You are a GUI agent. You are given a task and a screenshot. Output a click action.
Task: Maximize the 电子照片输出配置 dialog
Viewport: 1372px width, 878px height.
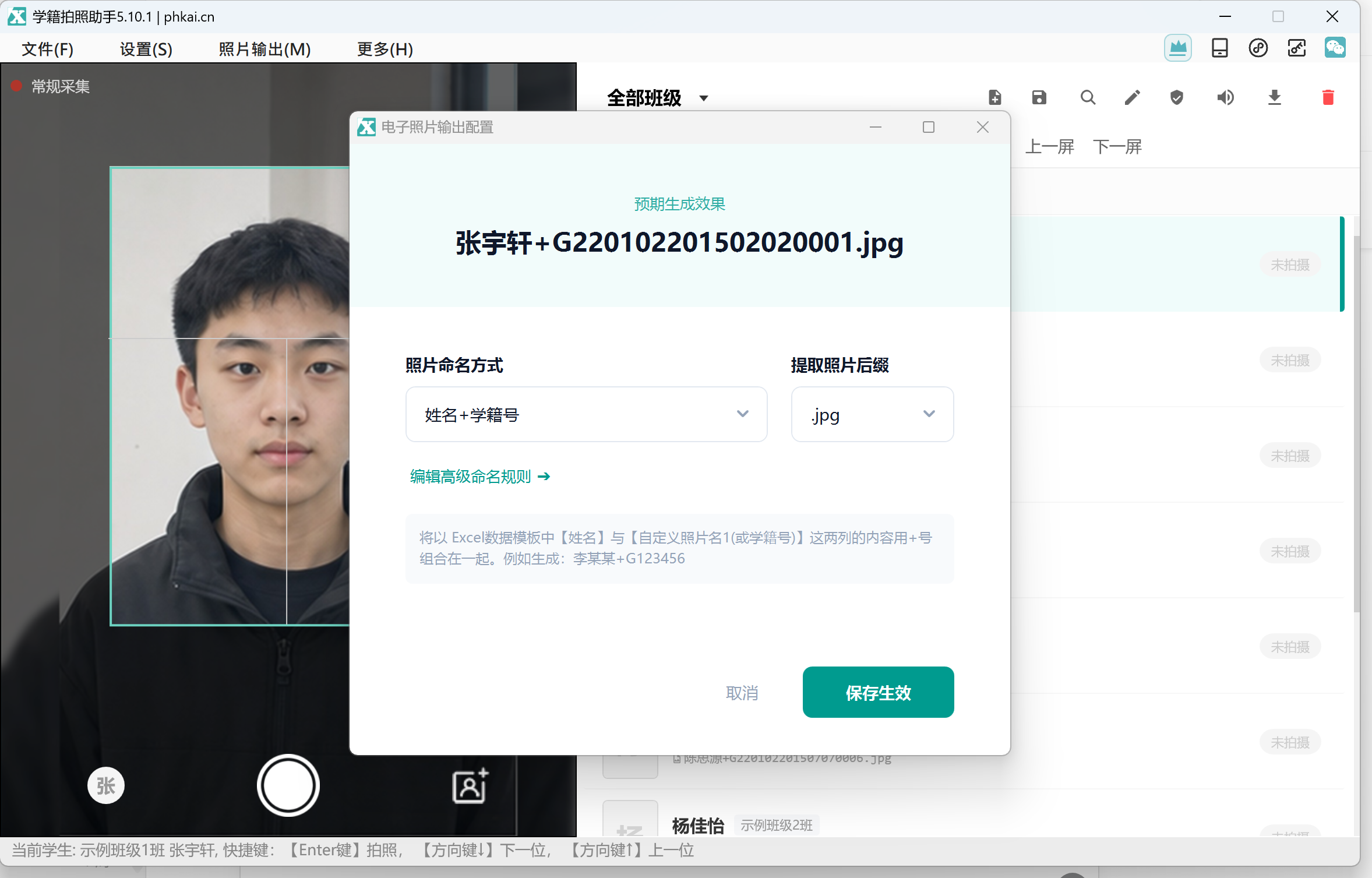[929, 127]
